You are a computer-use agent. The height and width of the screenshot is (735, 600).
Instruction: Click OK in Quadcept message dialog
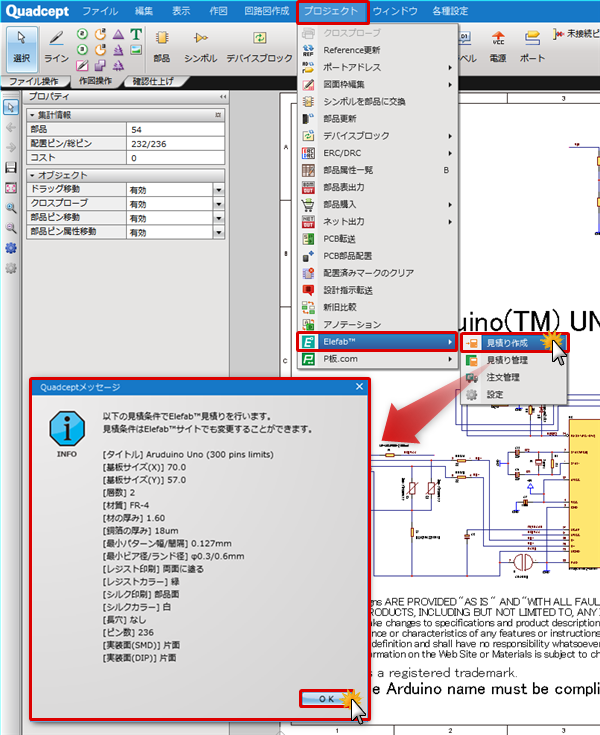click(x=327, y=699)
